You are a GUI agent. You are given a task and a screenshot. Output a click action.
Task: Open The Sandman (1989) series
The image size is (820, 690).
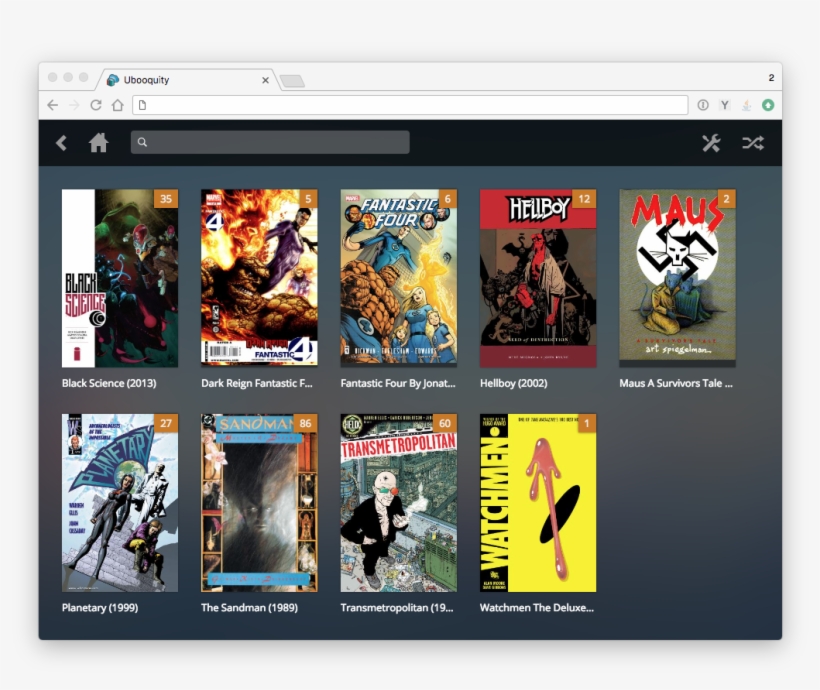click(x=258, y=502)
